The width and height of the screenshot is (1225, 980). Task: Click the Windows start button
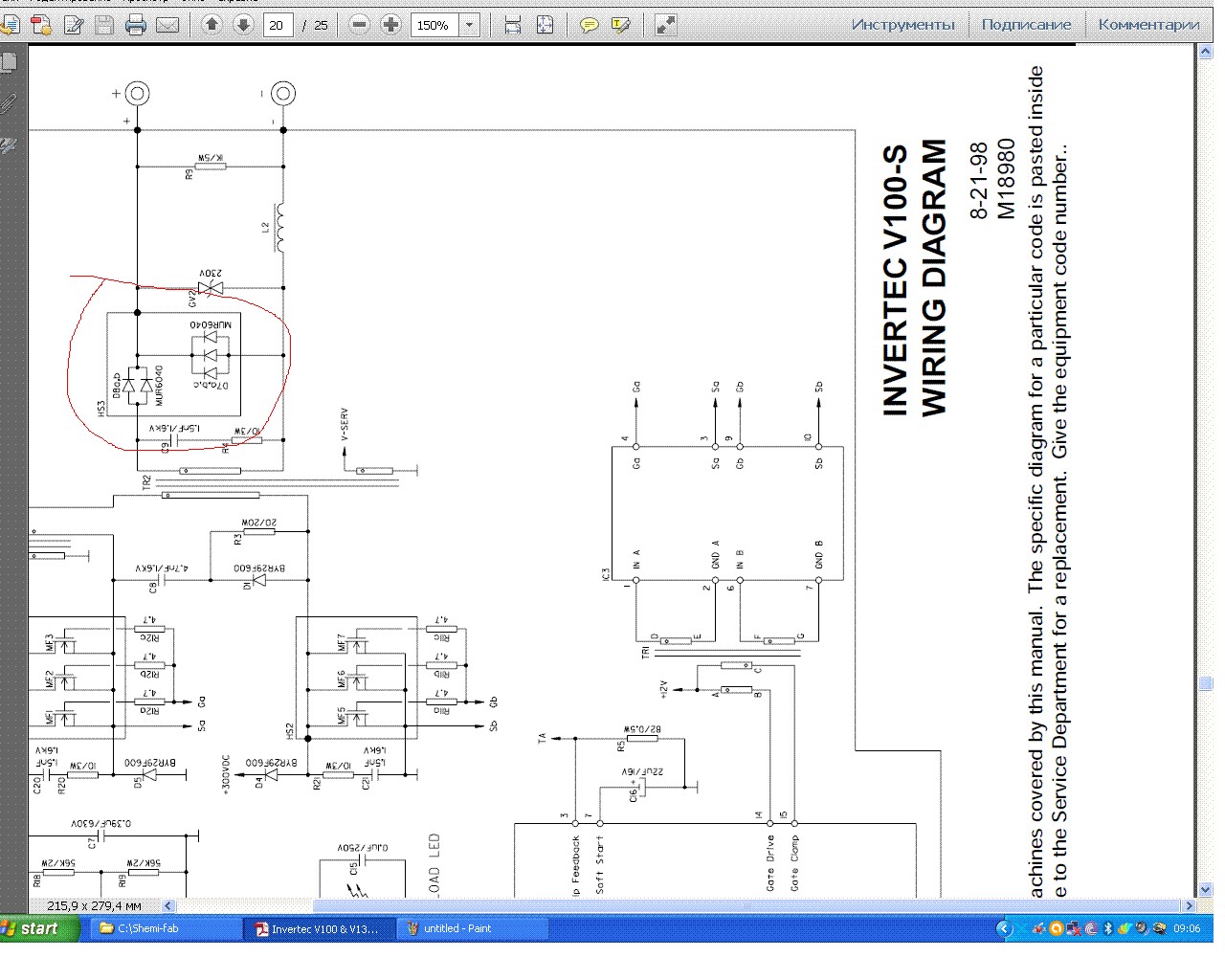[x=38, y=928]
